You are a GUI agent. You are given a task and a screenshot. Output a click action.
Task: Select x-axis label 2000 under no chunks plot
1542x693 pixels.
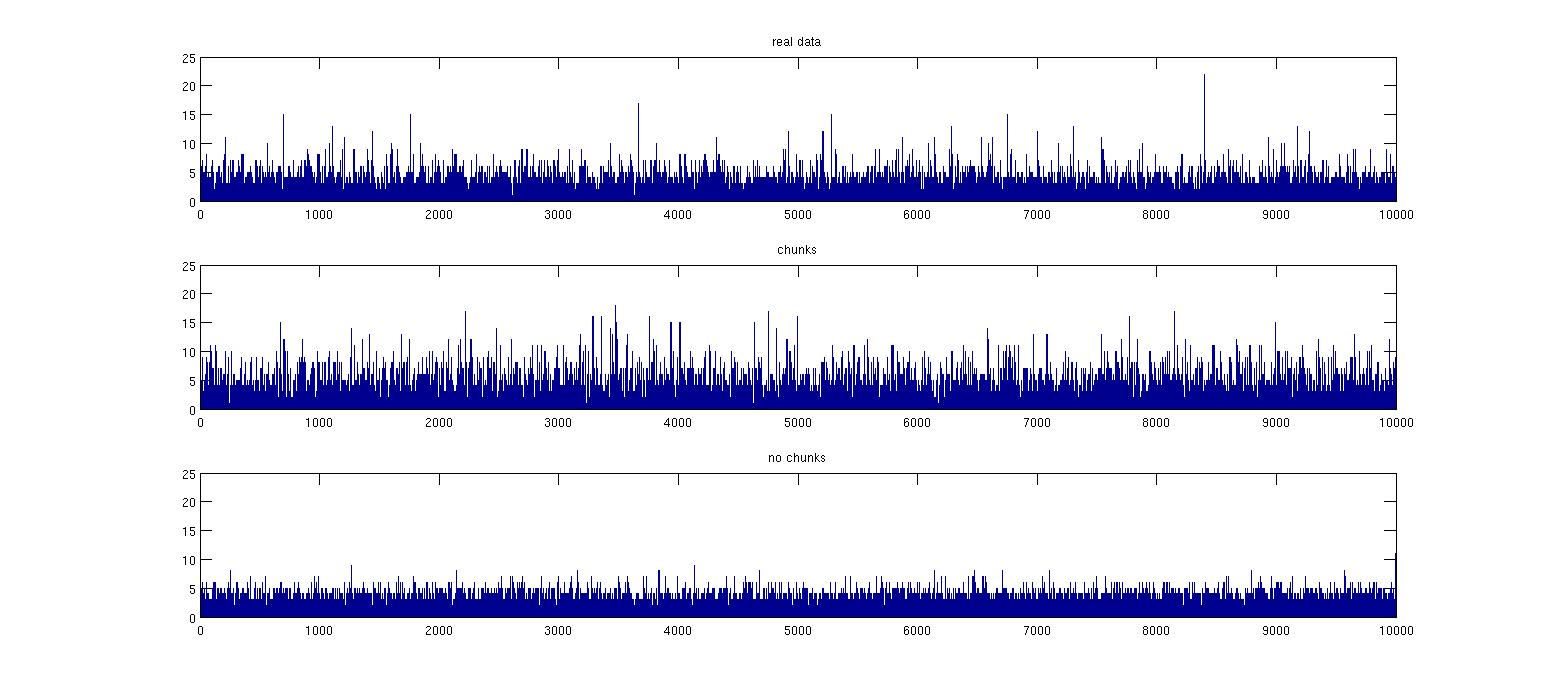[x=439, y=630]
